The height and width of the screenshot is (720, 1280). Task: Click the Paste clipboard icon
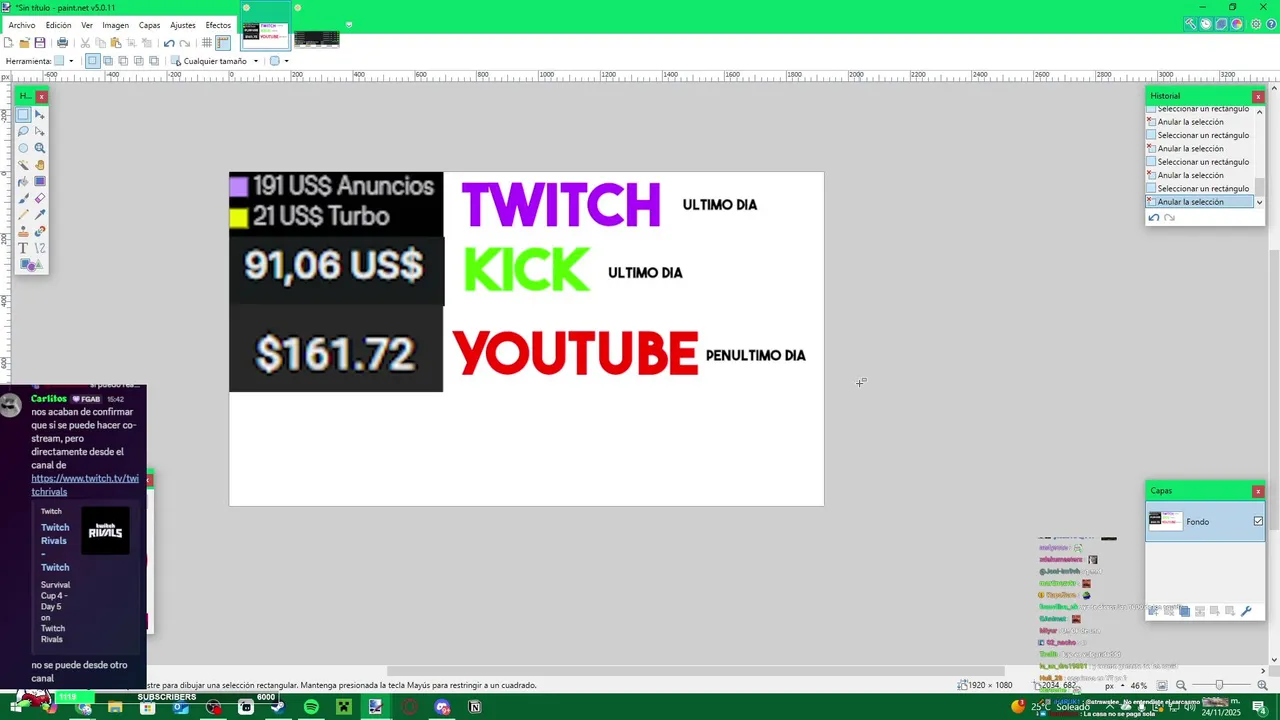coord(116,43)
